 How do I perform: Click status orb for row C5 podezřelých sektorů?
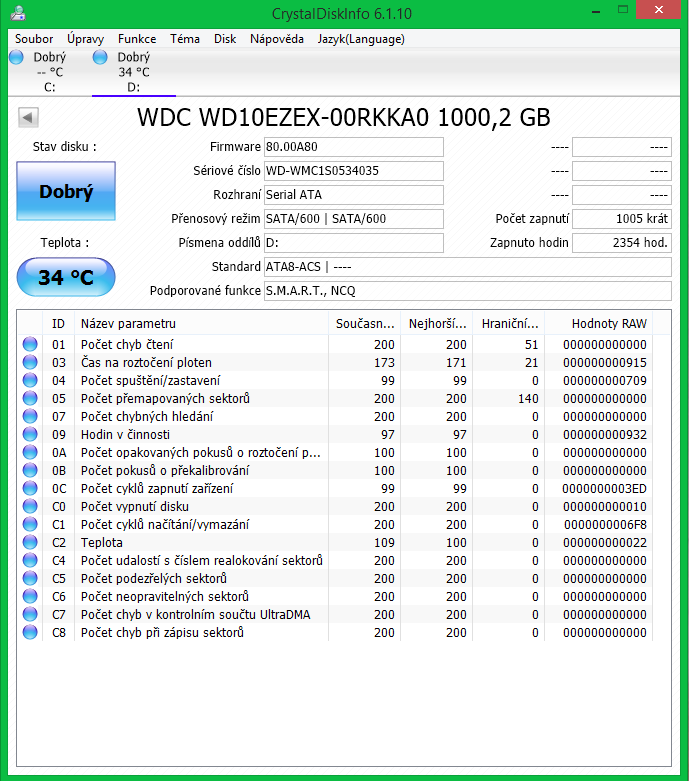[30, 578]
